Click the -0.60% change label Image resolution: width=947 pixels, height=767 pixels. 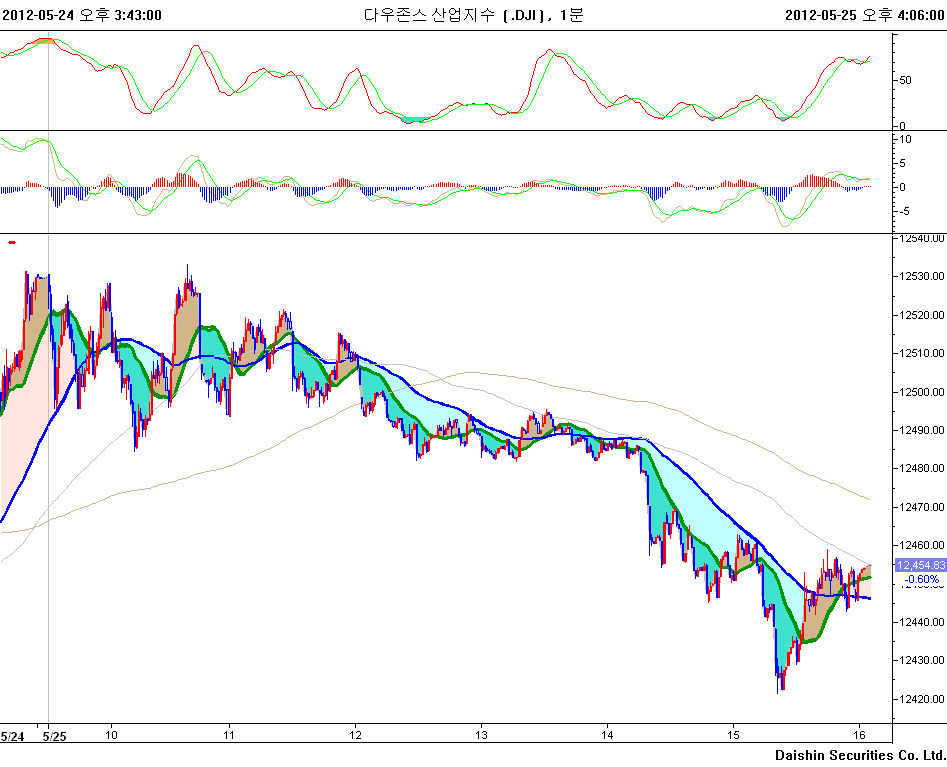[x=920, y=579]
